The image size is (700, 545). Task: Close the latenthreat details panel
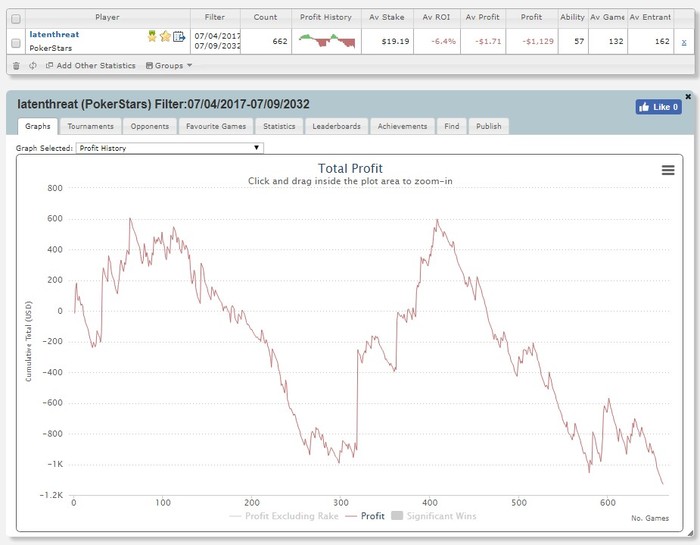[x=688, y=96]
